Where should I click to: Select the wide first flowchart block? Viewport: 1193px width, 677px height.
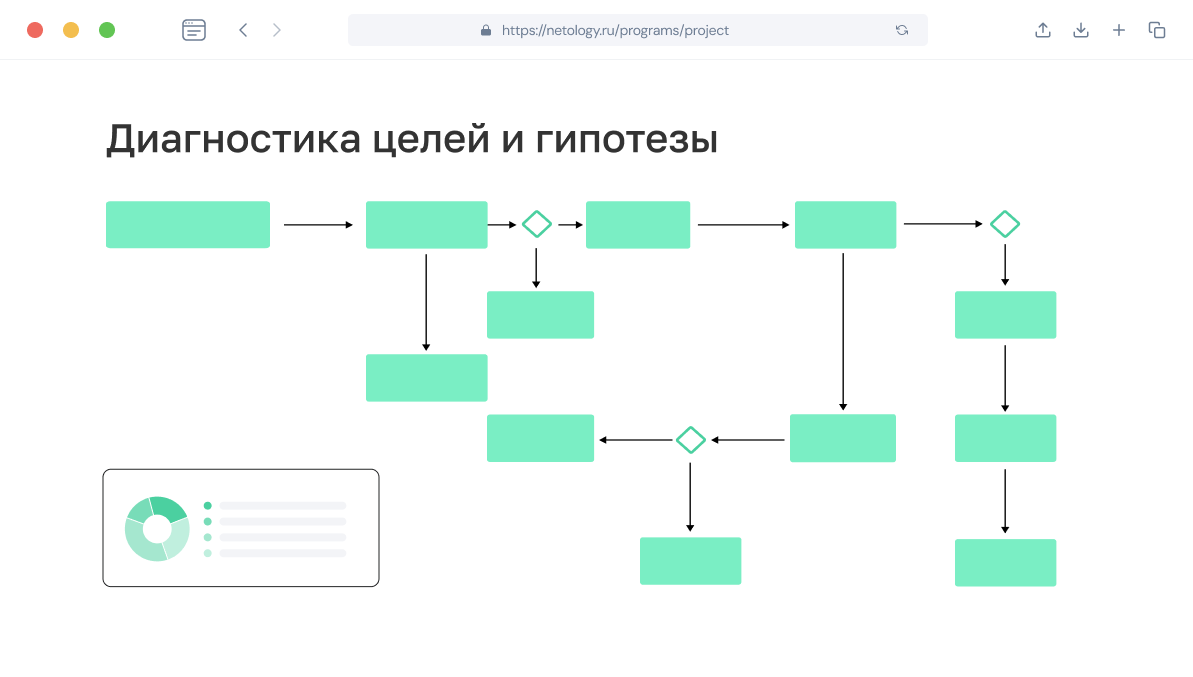click(x=188, y=224)
